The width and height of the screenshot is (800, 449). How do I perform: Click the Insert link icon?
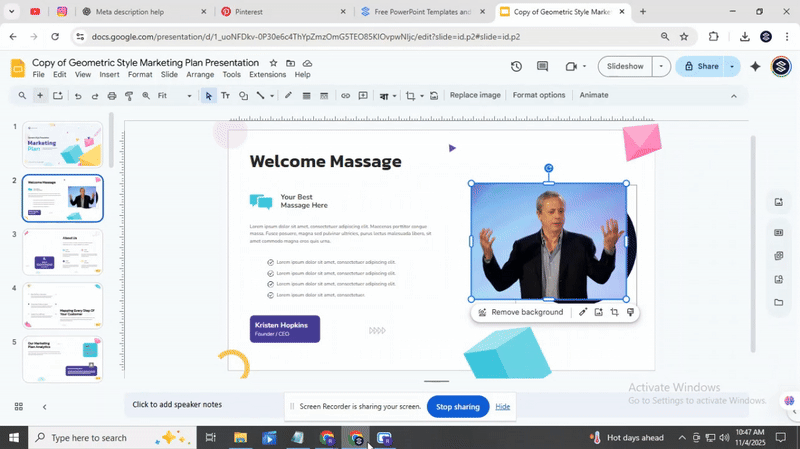pyautogui.click(x=346, y=96)
